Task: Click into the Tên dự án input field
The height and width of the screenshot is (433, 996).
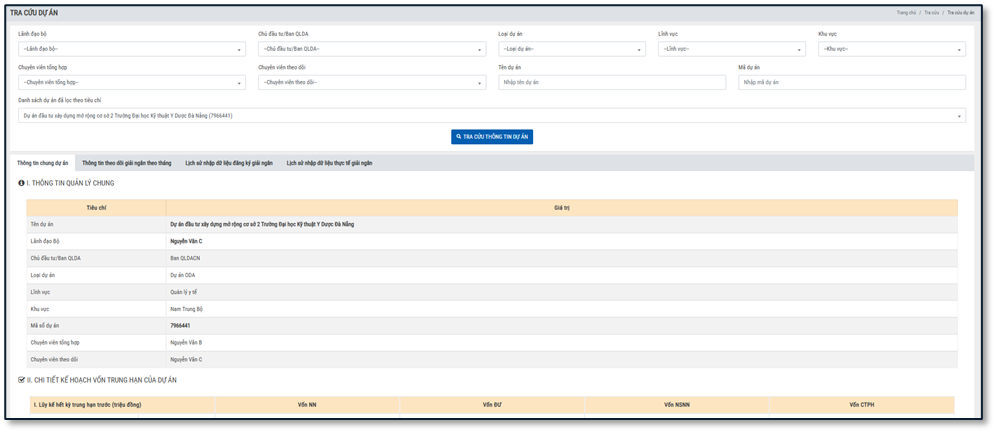Action: pyautogui.click(x=611, y=83)
